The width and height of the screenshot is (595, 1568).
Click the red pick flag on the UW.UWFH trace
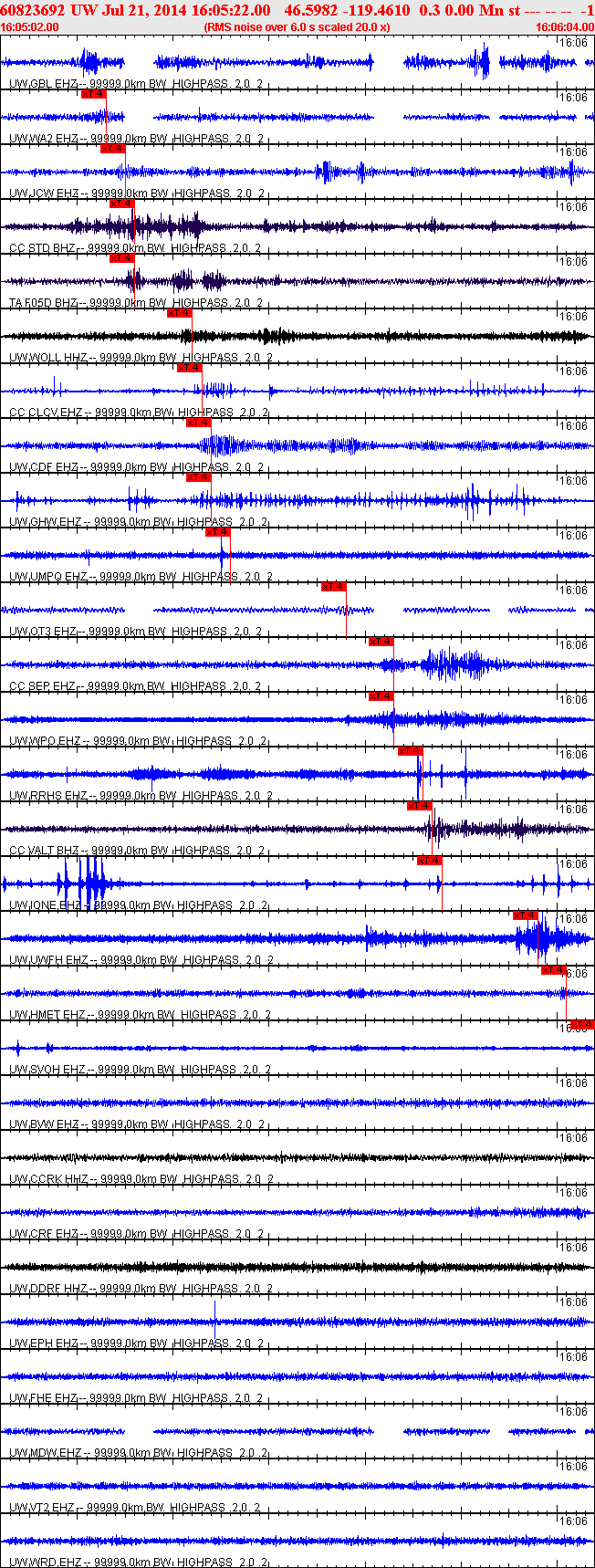526,915
